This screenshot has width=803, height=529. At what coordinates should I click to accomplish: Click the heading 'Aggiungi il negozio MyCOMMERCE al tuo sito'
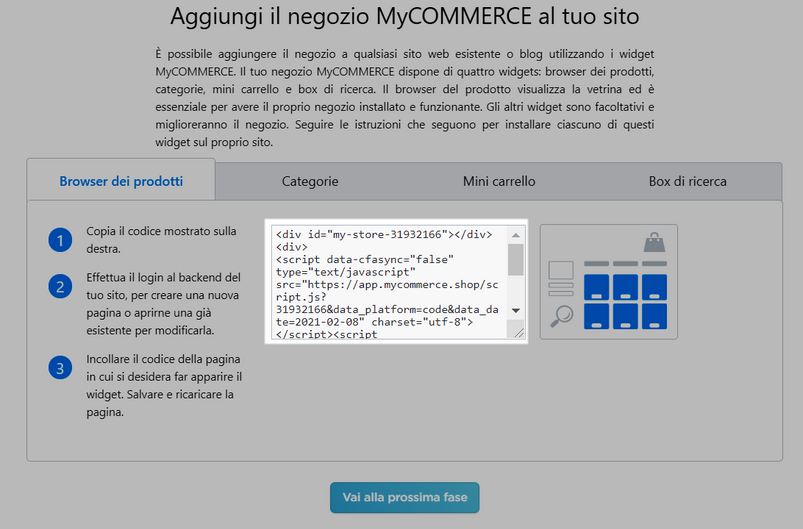[405, 16]
